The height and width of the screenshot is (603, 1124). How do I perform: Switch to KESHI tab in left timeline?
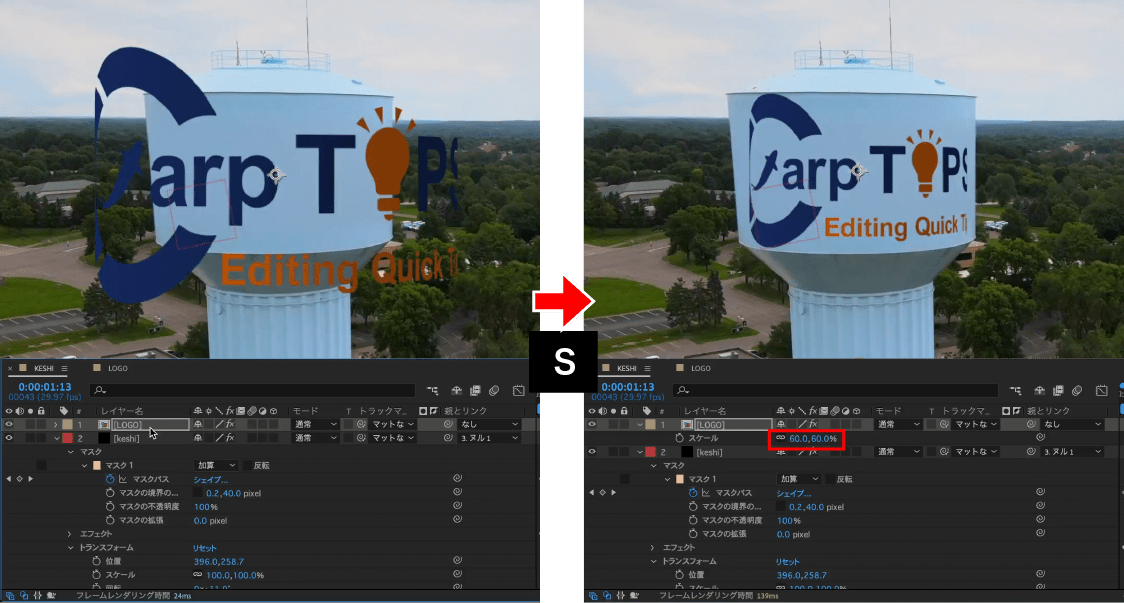pyautogui.click(x=44, y=369)
